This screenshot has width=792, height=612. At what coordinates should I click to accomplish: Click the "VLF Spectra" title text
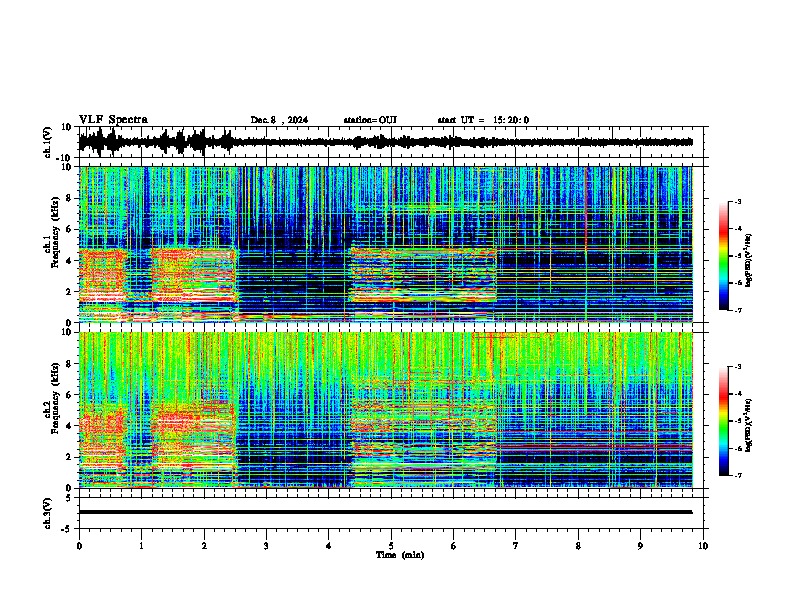tap(113, 120)
